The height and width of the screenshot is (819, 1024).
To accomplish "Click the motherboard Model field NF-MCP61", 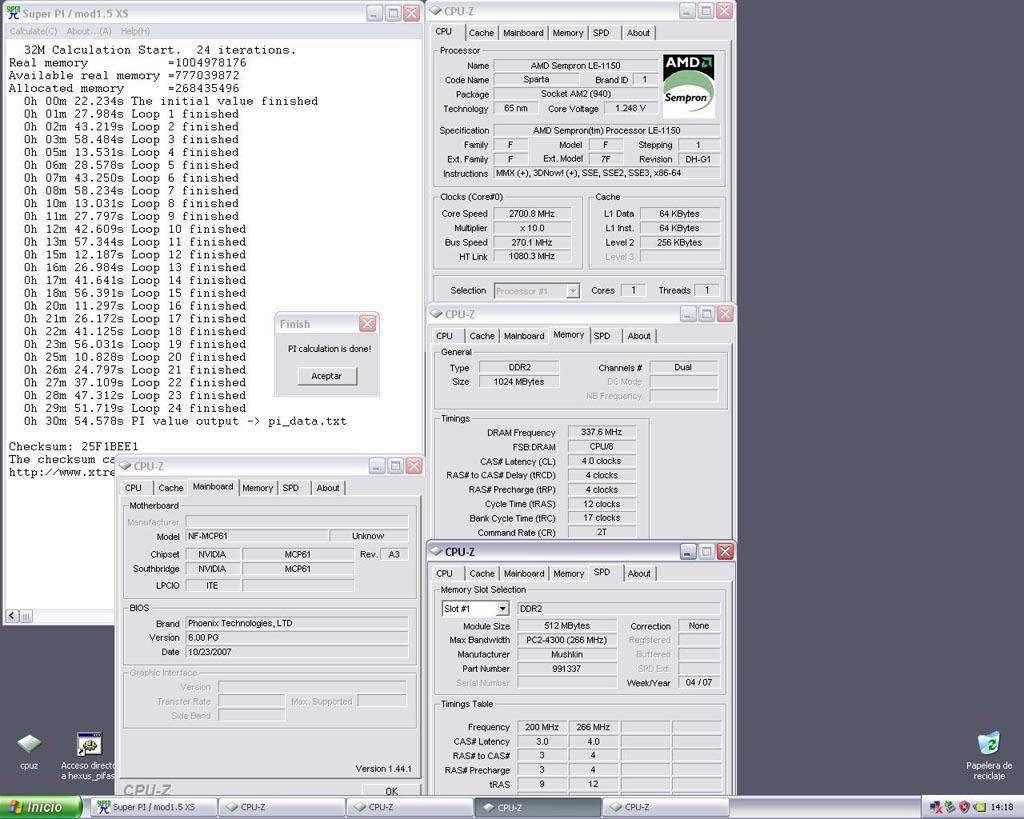I will [x=257, y=536].
